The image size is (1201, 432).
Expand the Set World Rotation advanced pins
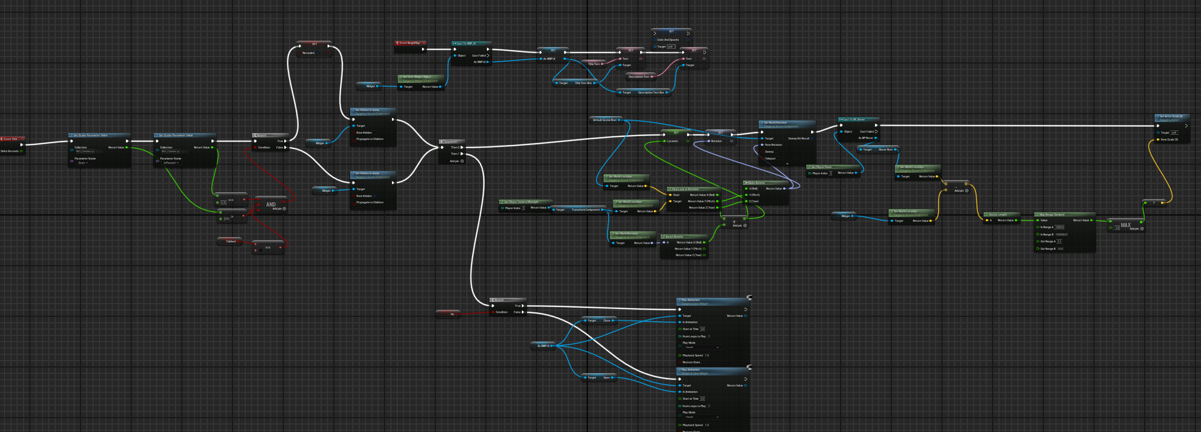(787, 163)
